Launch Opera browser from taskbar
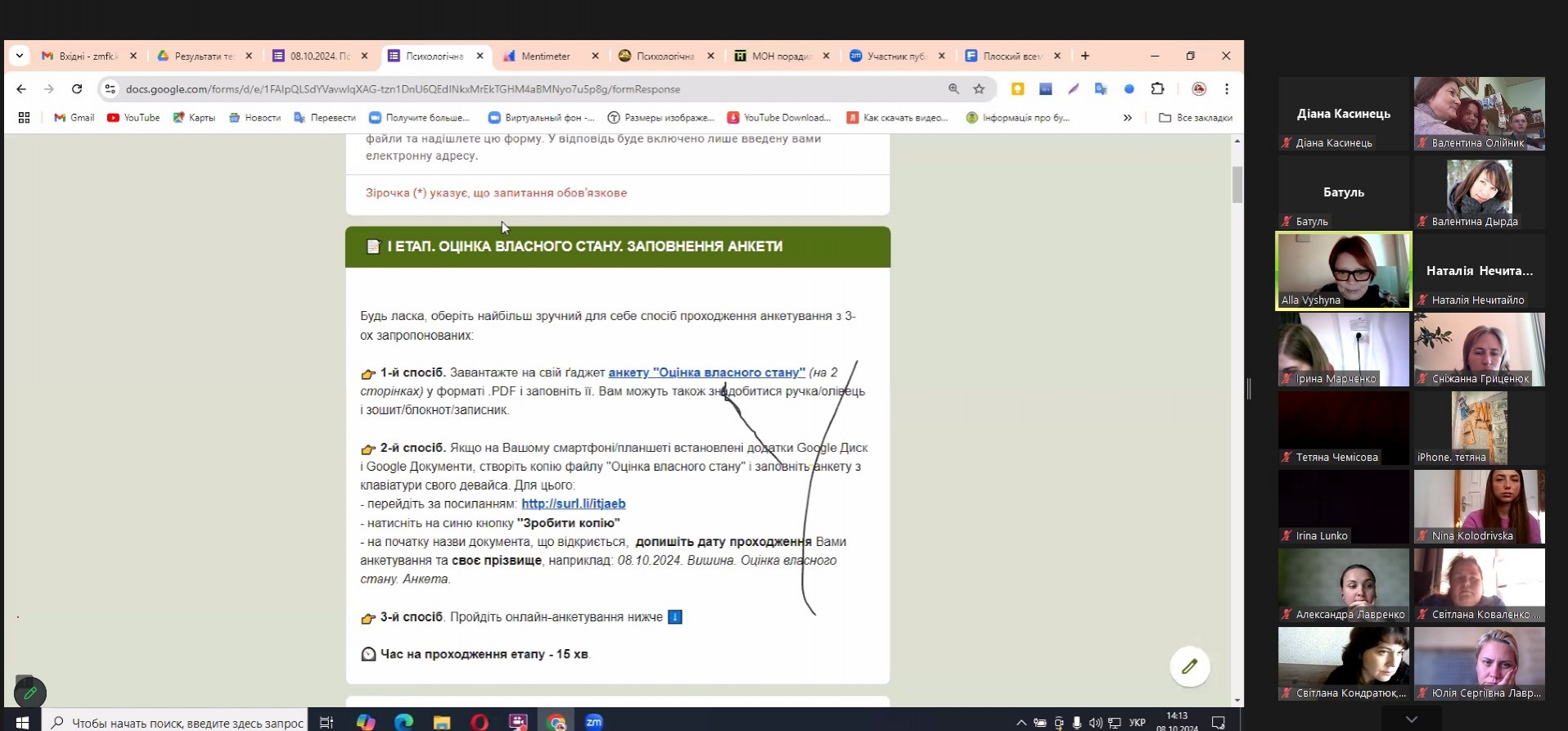1568x731 pixels. click(x=480, y=722)
